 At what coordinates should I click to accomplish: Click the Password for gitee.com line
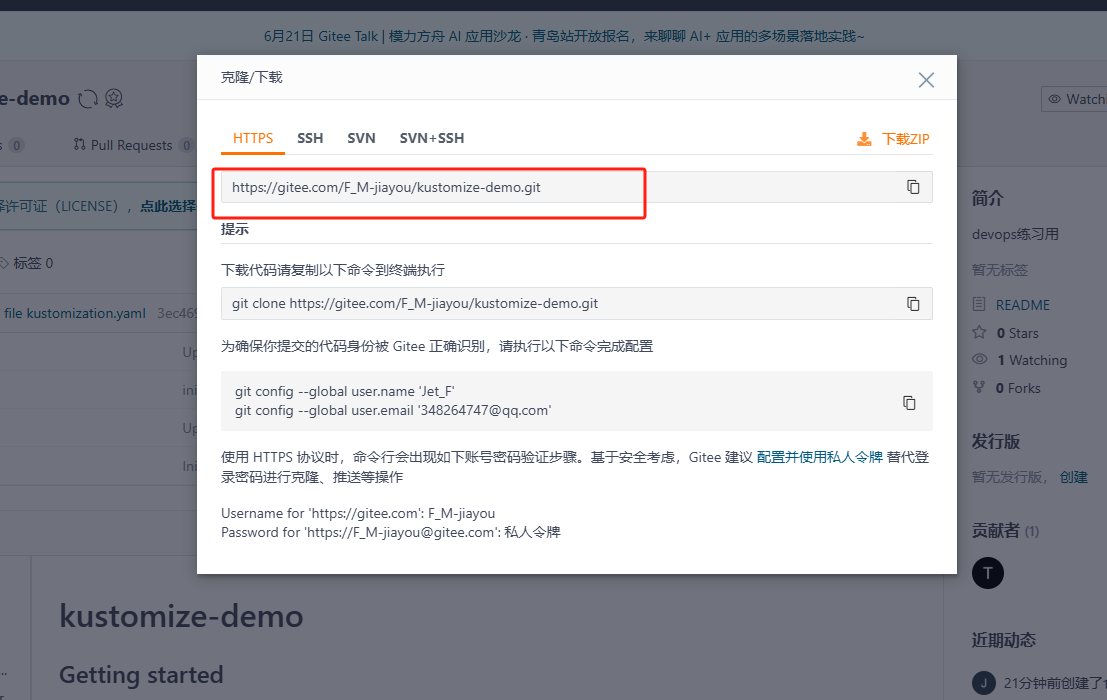[x=390, y=533]
